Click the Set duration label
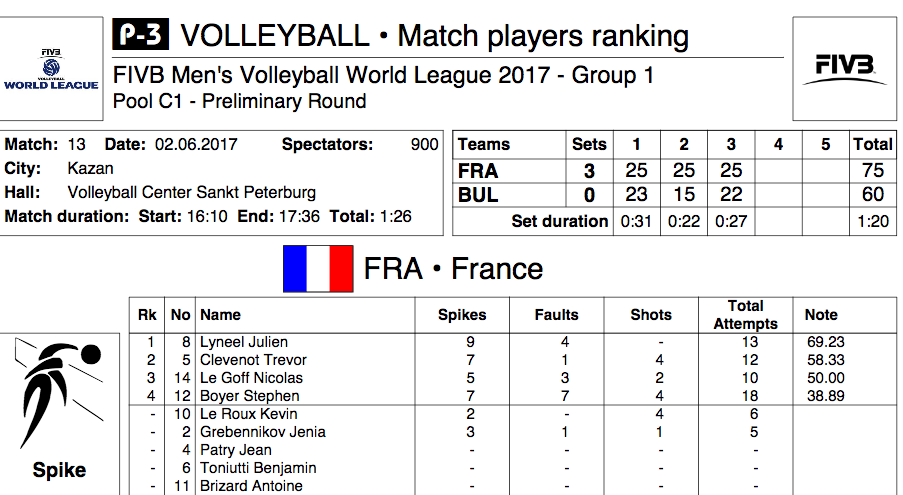The height and width of the screenshot is (495, 903). pyautogui.click(x=559, y=221)
